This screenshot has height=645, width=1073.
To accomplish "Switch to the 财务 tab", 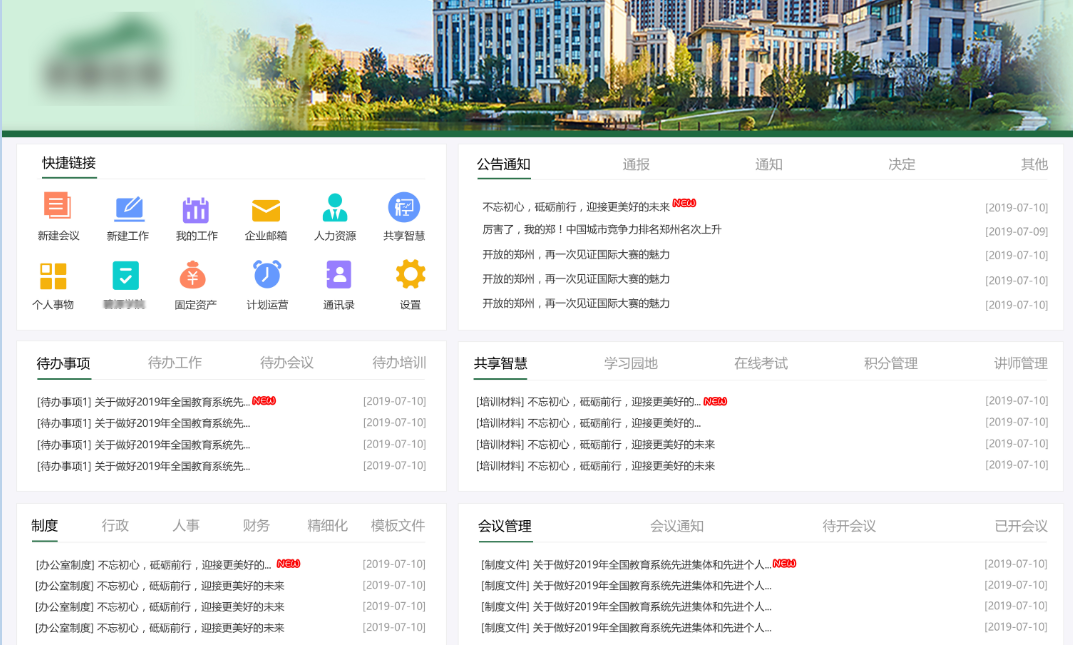I will (x=256, y=525).
